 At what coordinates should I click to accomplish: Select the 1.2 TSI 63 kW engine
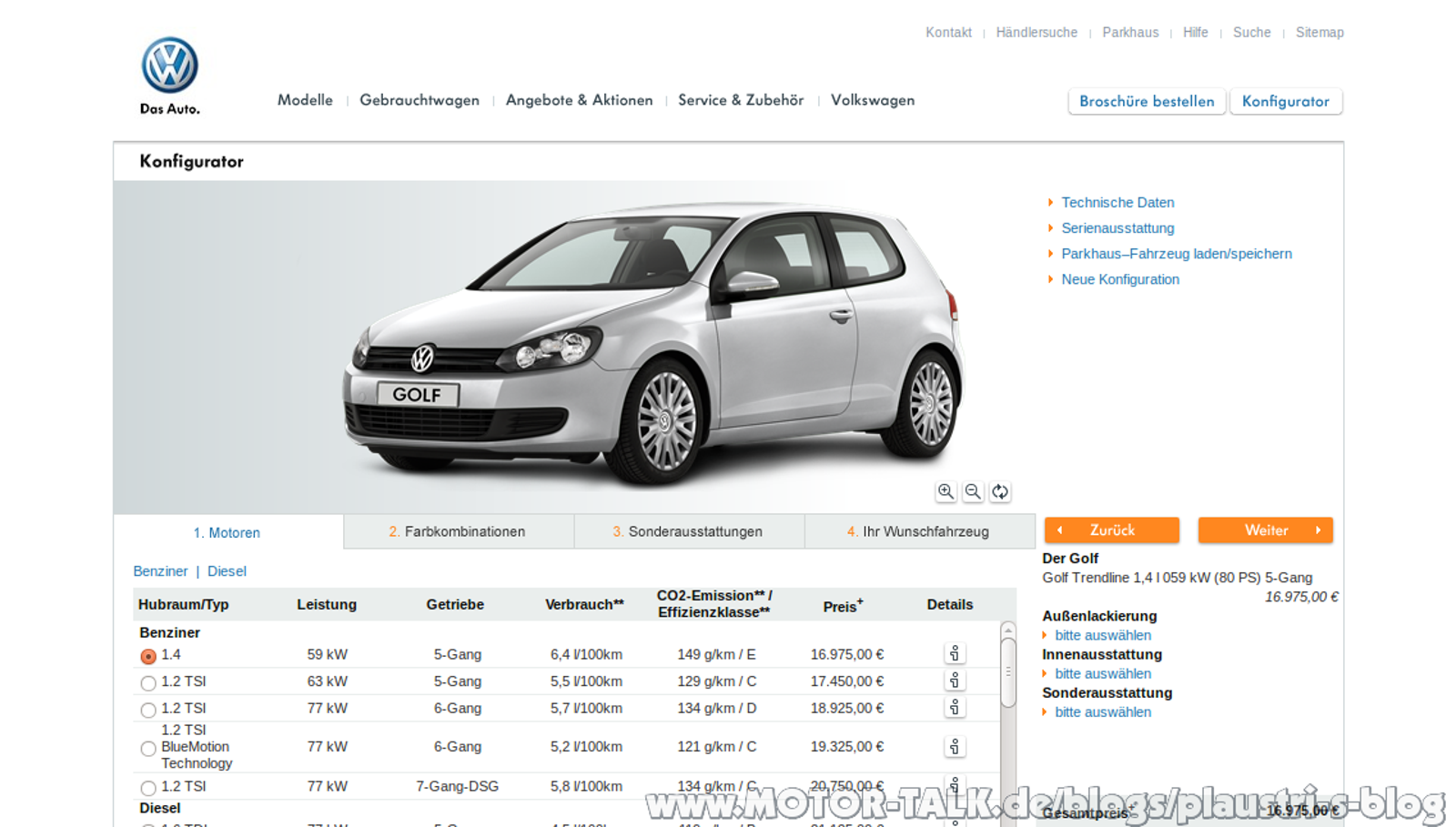(x=148, y=682)
